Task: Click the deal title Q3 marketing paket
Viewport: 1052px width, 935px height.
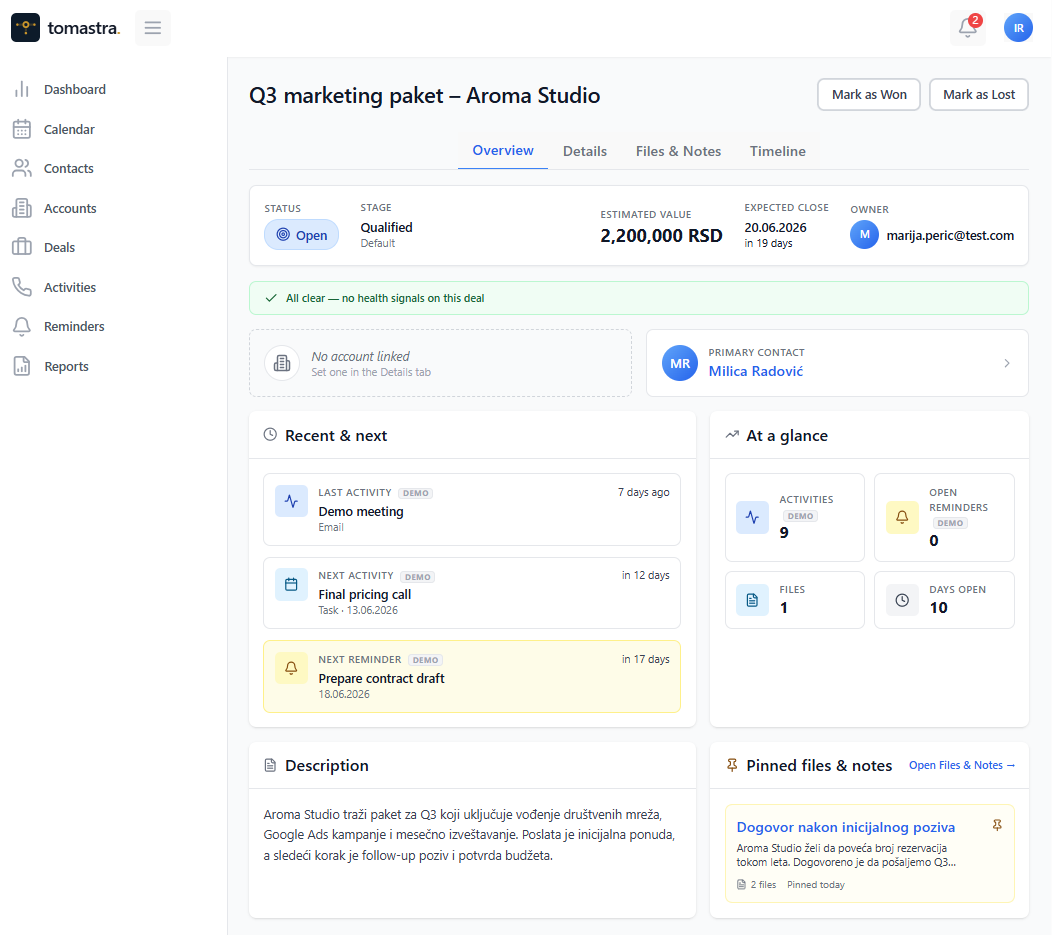Action: 424,95
